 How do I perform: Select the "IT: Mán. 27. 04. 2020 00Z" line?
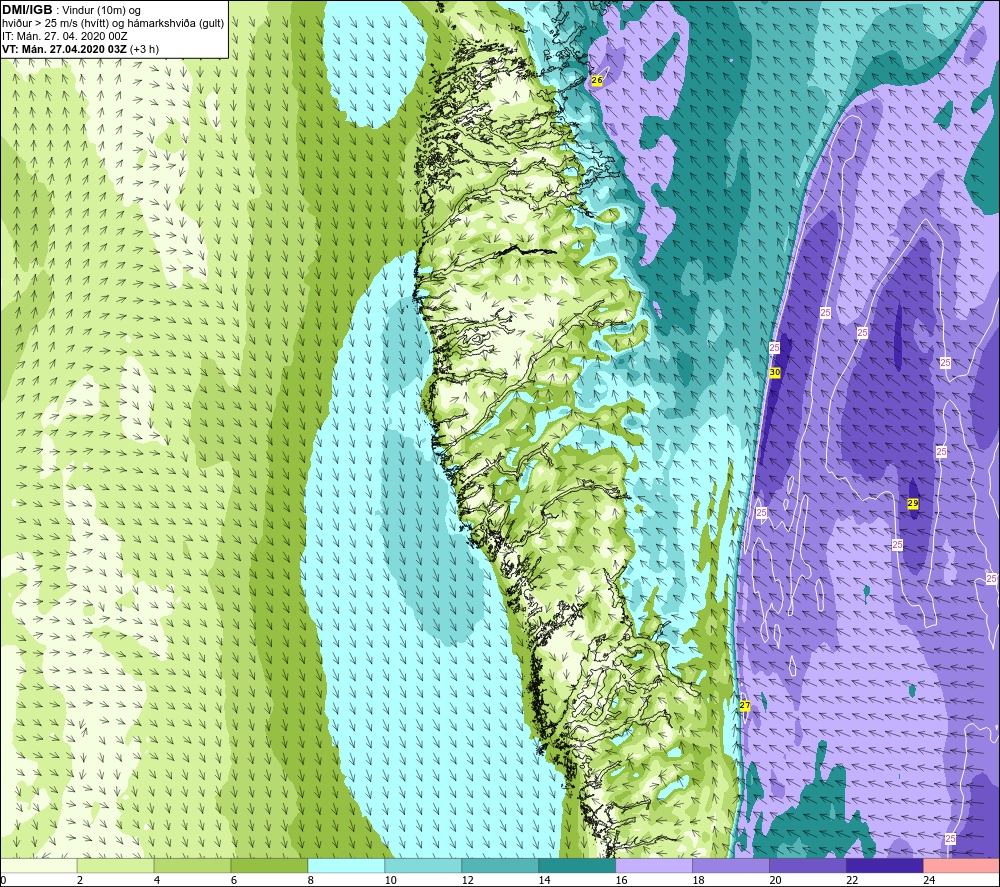pyautogui.click(x=64, y=36)
